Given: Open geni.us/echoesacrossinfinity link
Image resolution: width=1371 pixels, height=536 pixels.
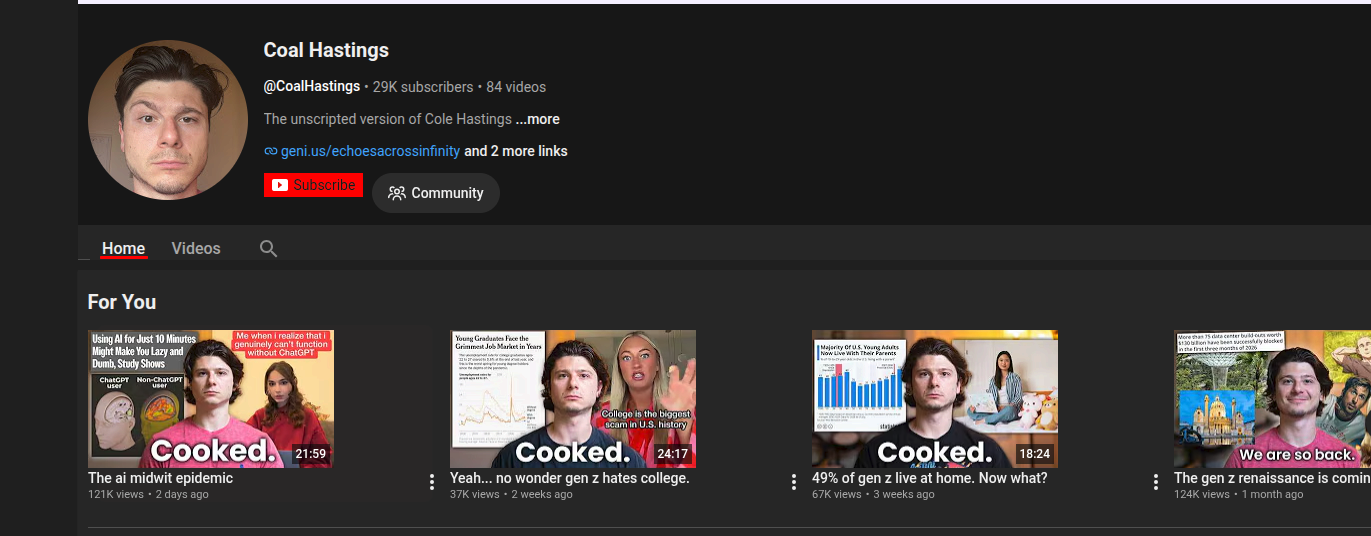Looking at the screenshot, I should pos(370,151).
